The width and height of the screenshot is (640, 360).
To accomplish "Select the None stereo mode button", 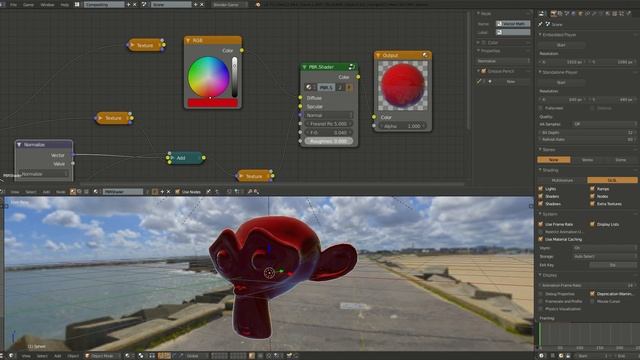I will point(553,160).
